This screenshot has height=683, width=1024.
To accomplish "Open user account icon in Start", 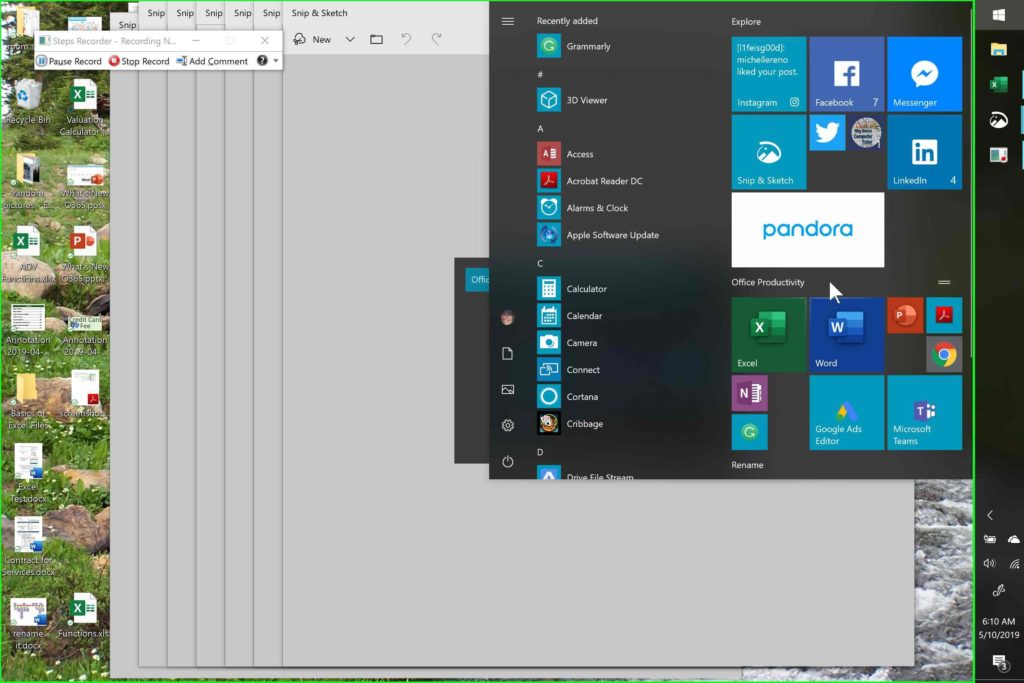I will coord(507,318).
